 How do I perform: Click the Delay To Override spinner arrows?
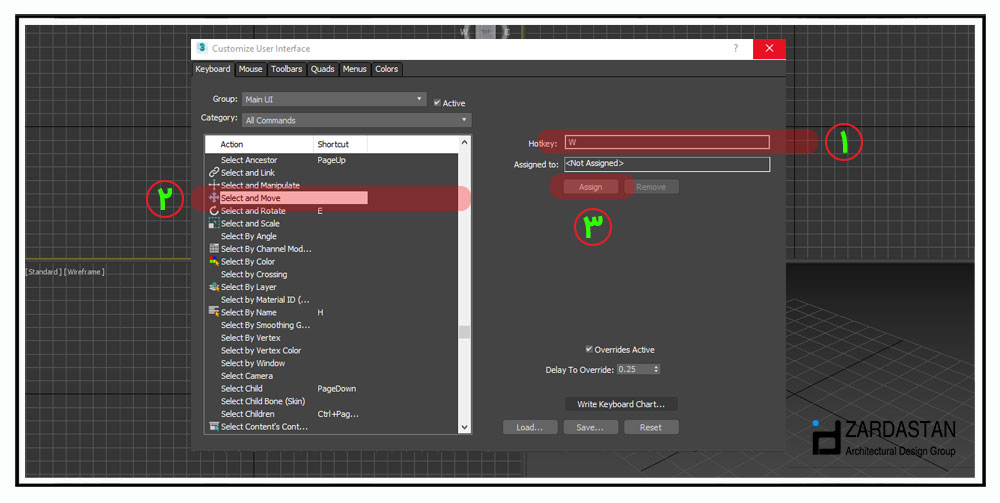(x=656, y=369)
